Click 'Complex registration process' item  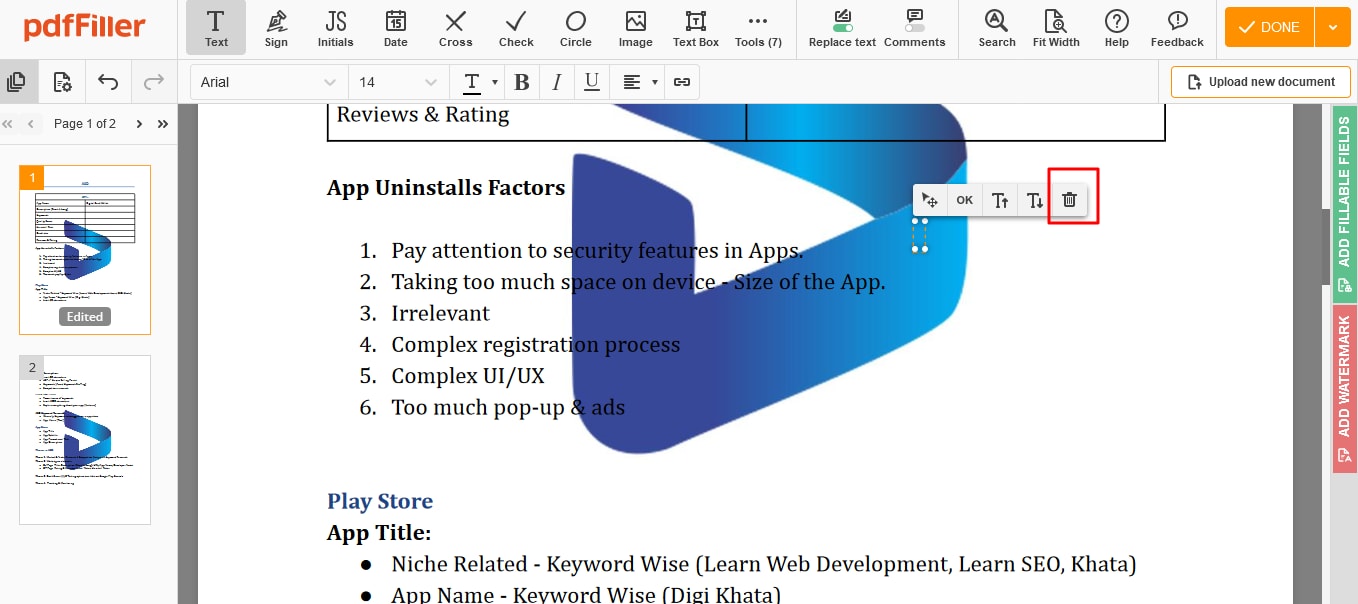(x=536, y=345)
